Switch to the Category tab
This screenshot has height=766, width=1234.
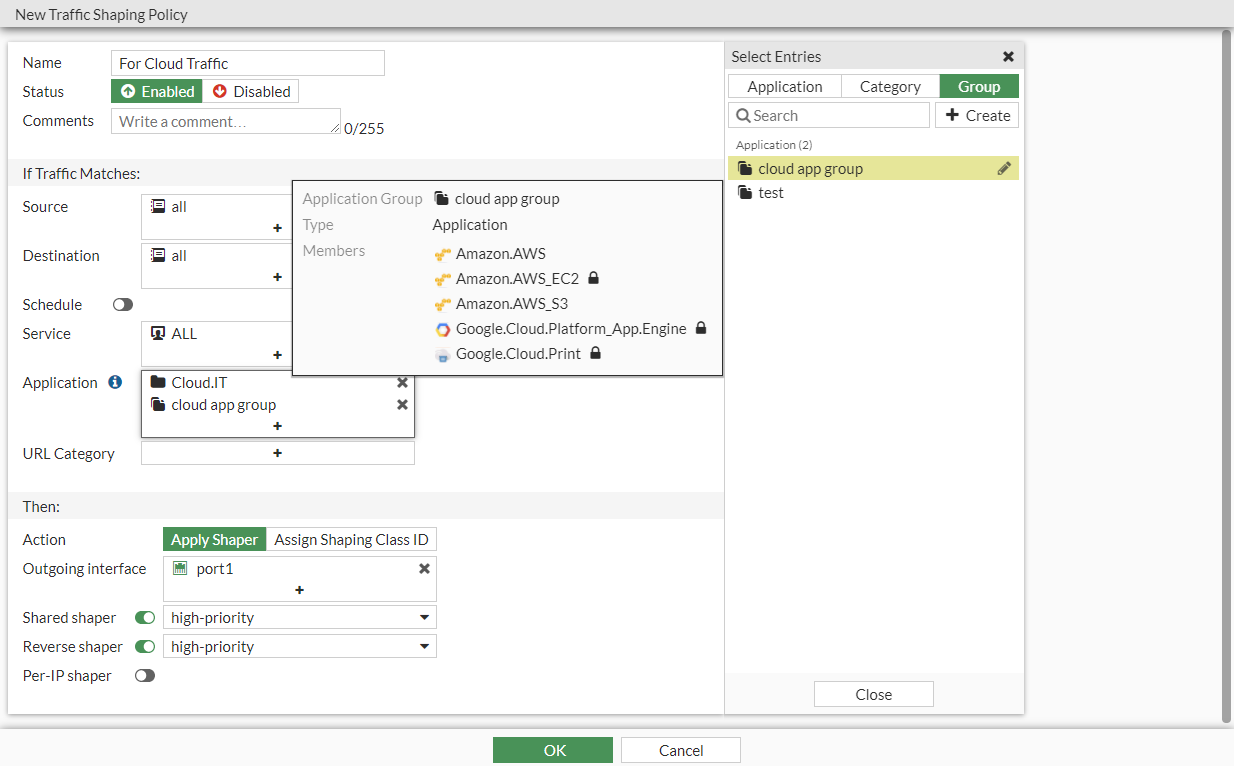click(890, 86)
